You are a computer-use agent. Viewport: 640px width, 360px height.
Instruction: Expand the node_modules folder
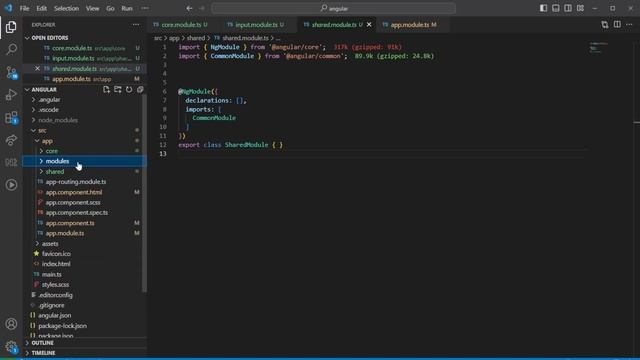click(x=58, y=120)
